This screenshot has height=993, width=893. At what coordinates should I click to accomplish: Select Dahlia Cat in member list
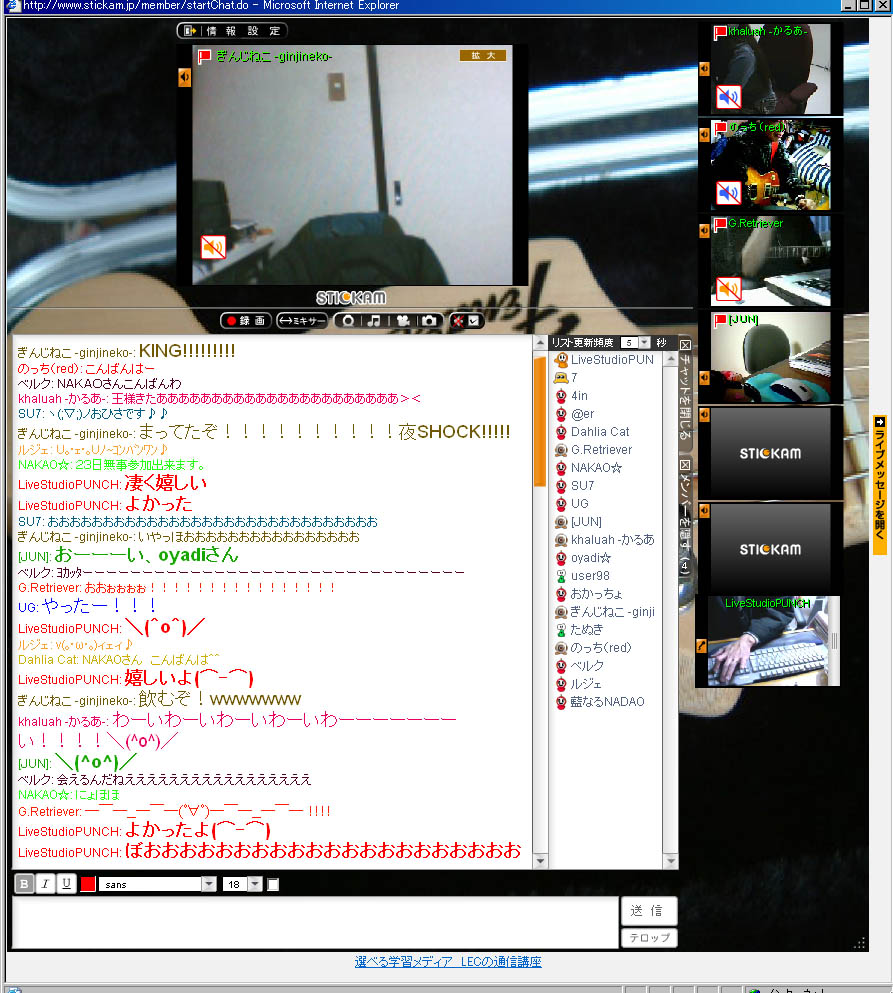(x=592, y=432)
